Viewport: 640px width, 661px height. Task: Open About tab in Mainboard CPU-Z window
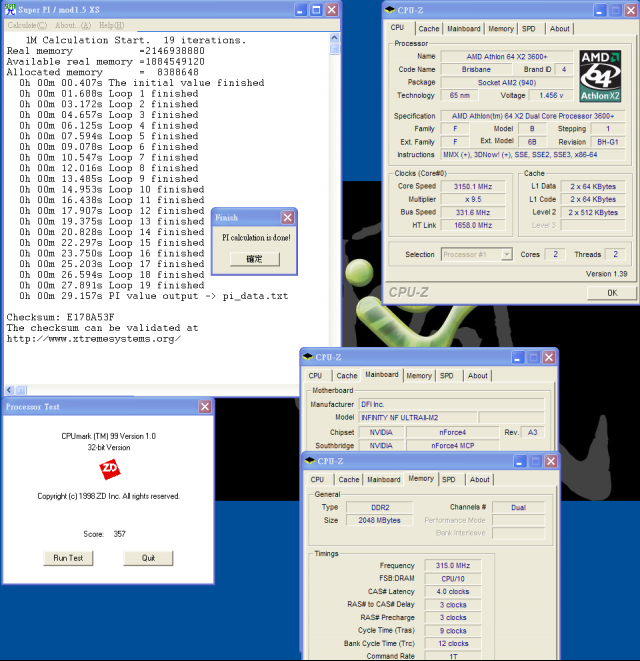pos(478,376)
